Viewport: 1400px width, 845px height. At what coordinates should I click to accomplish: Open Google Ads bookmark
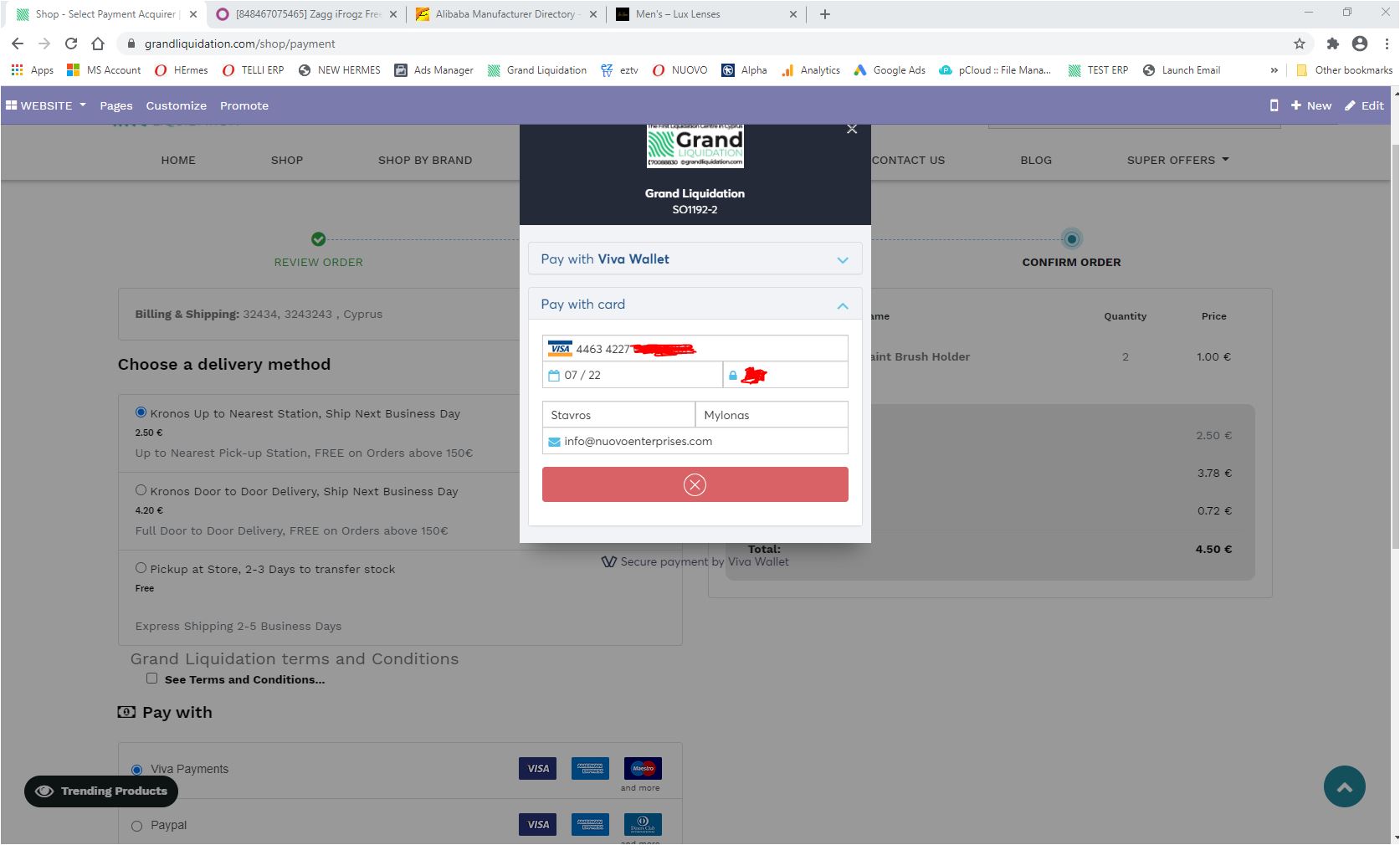click(890, 70)
